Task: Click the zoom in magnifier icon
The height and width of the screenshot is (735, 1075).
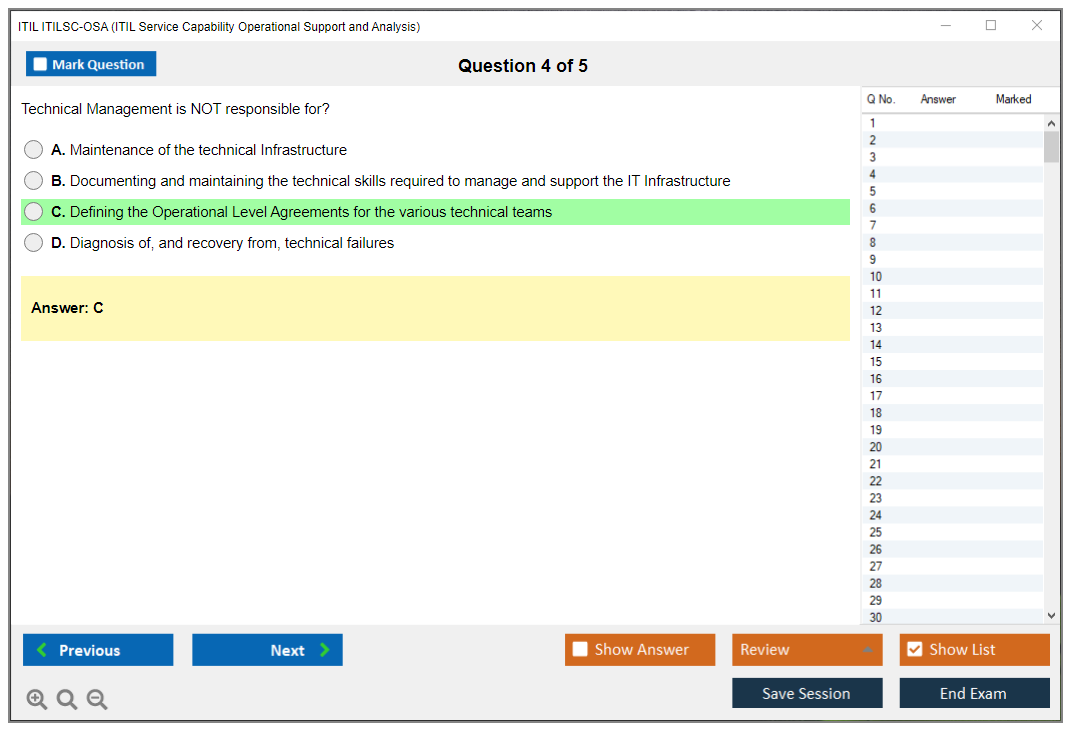Action: click(x=37, y=700)
